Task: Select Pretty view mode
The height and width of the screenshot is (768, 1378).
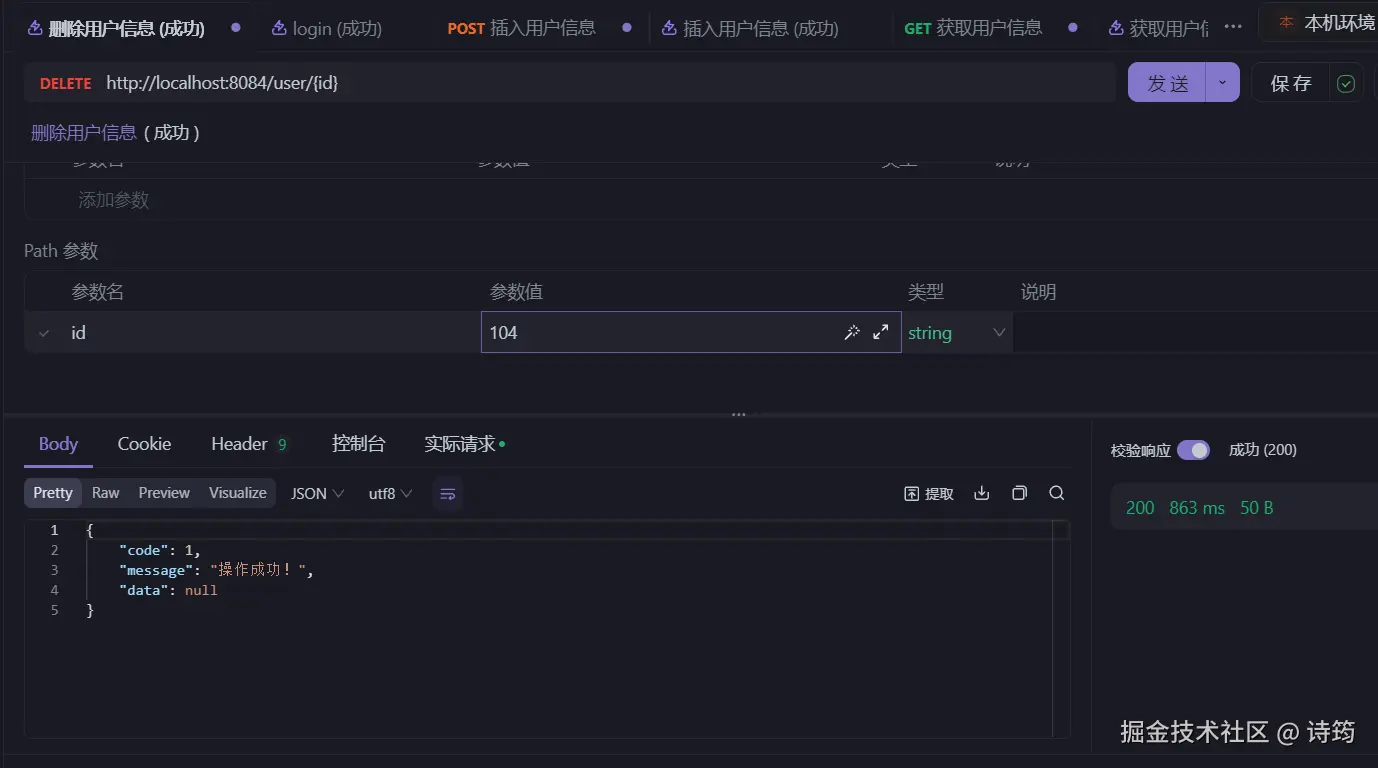Action: [x=53, y=493]
